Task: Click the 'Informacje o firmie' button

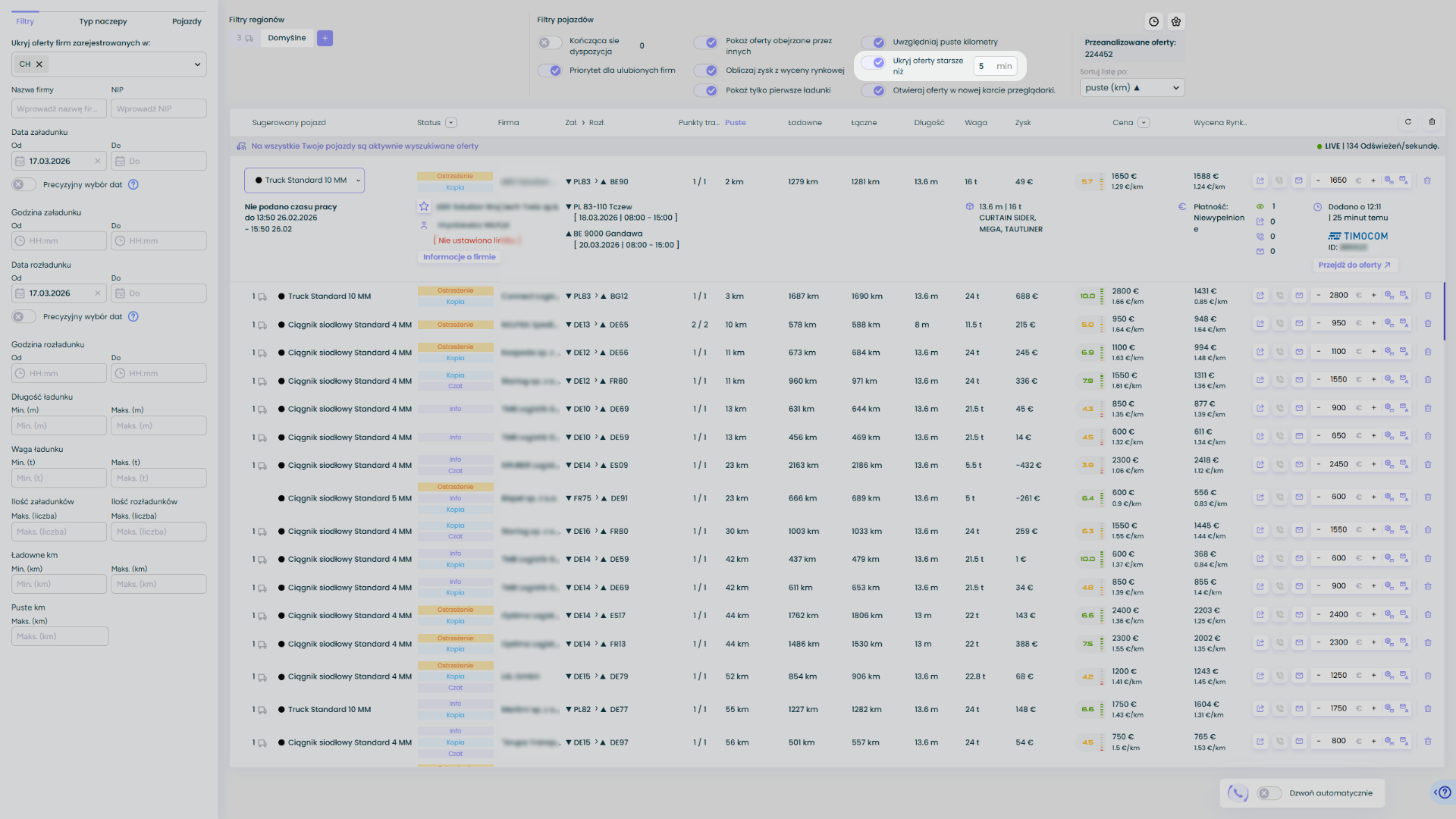Action: click(459, 257)
